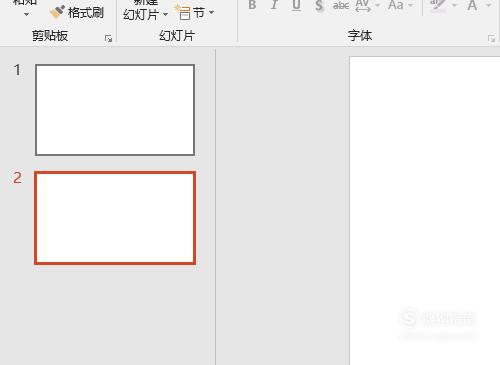This screenshot has width=500, height=365.
Task: Click the 格式刷 text label
Action: 86,13
